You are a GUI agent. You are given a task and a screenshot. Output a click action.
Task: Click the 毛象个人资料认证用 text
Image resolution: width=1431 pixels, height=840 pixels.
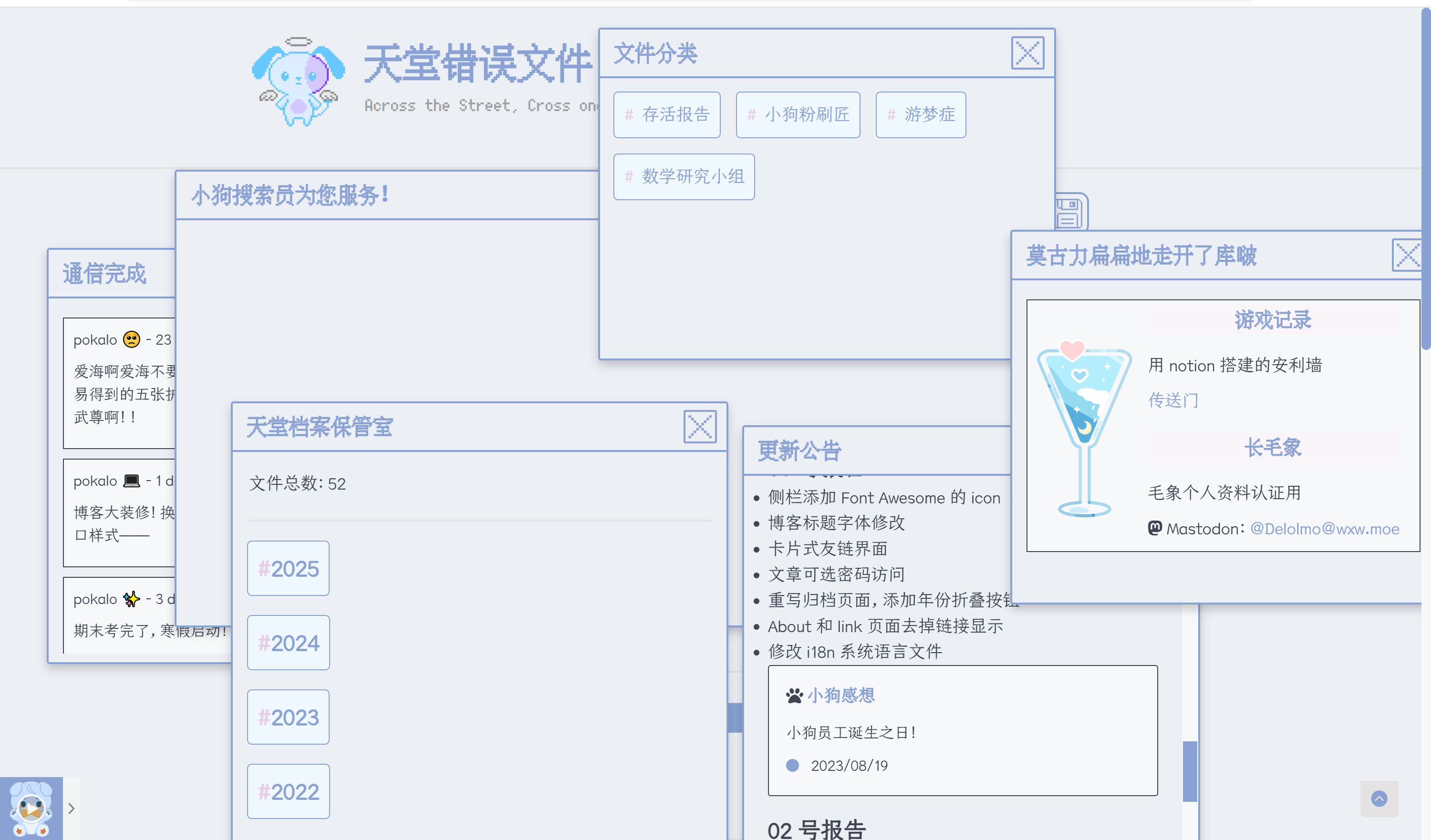[x=1224, y=492]
